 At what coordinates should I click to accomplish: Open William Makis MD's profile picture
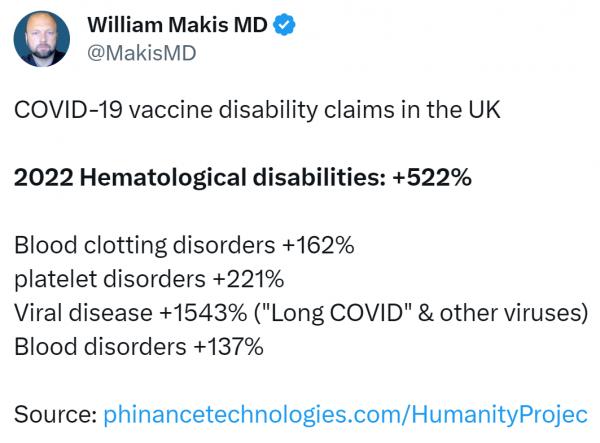45,40
